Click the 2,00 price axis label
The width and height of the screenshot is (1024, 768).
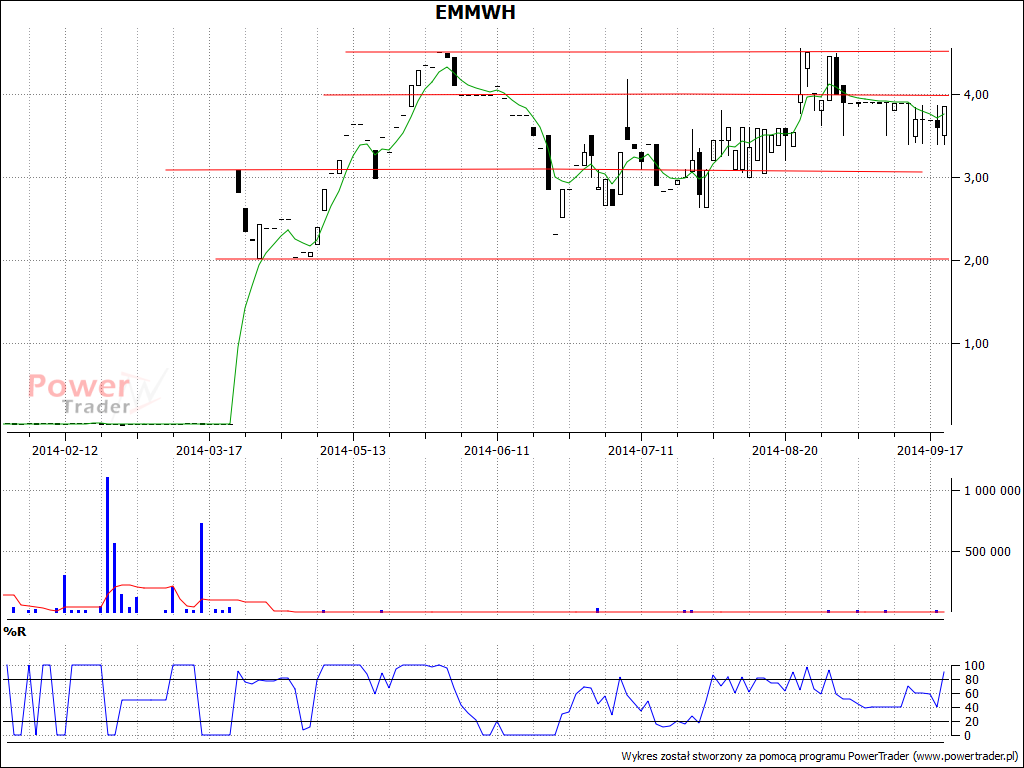(975, 261)
